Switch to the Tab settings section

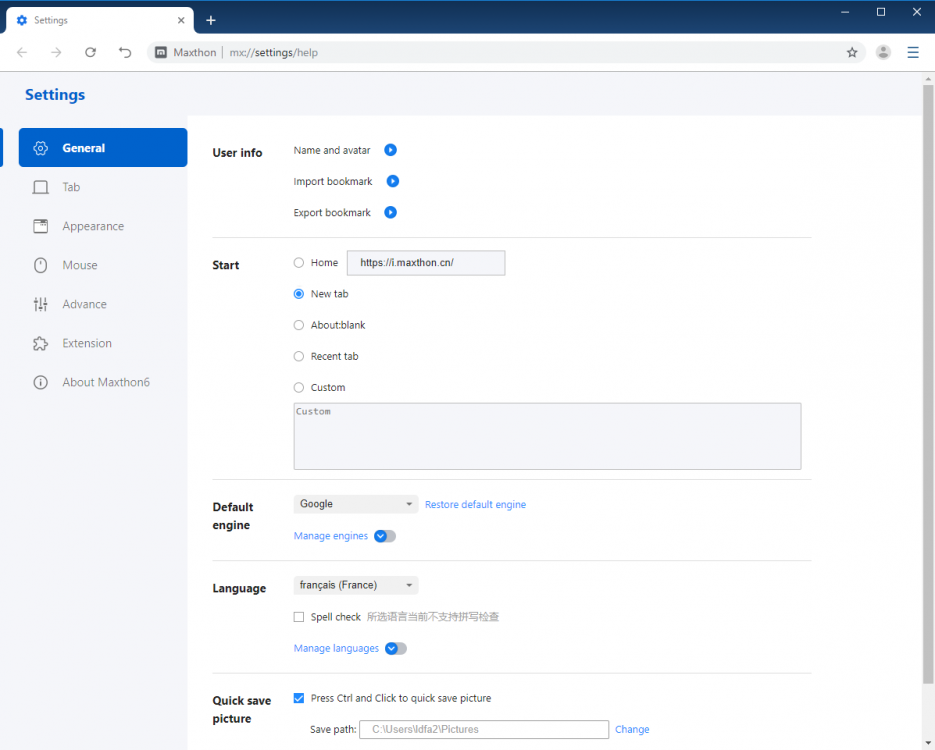[71, 187]
